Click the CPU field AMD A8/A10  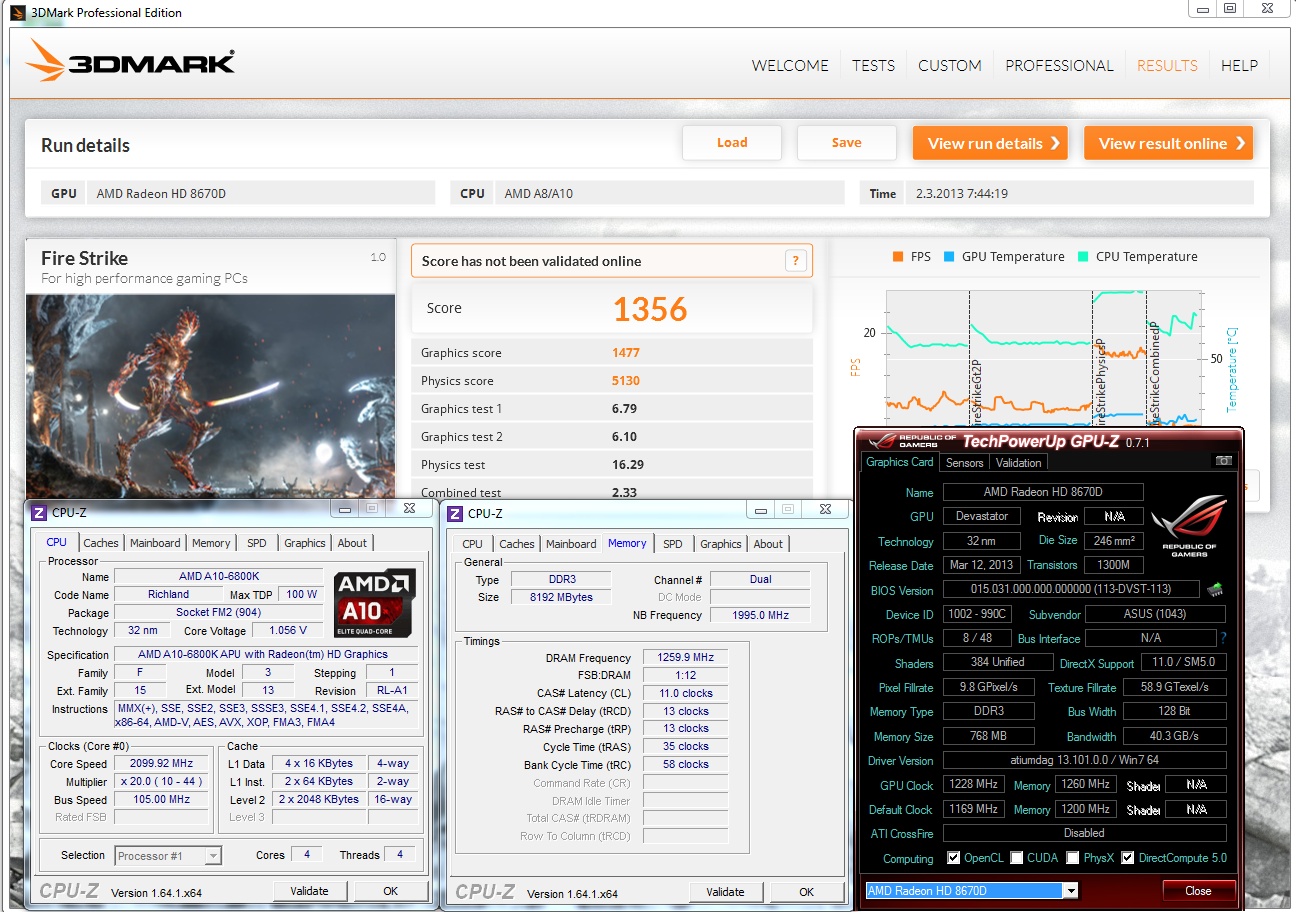(670, 194)
